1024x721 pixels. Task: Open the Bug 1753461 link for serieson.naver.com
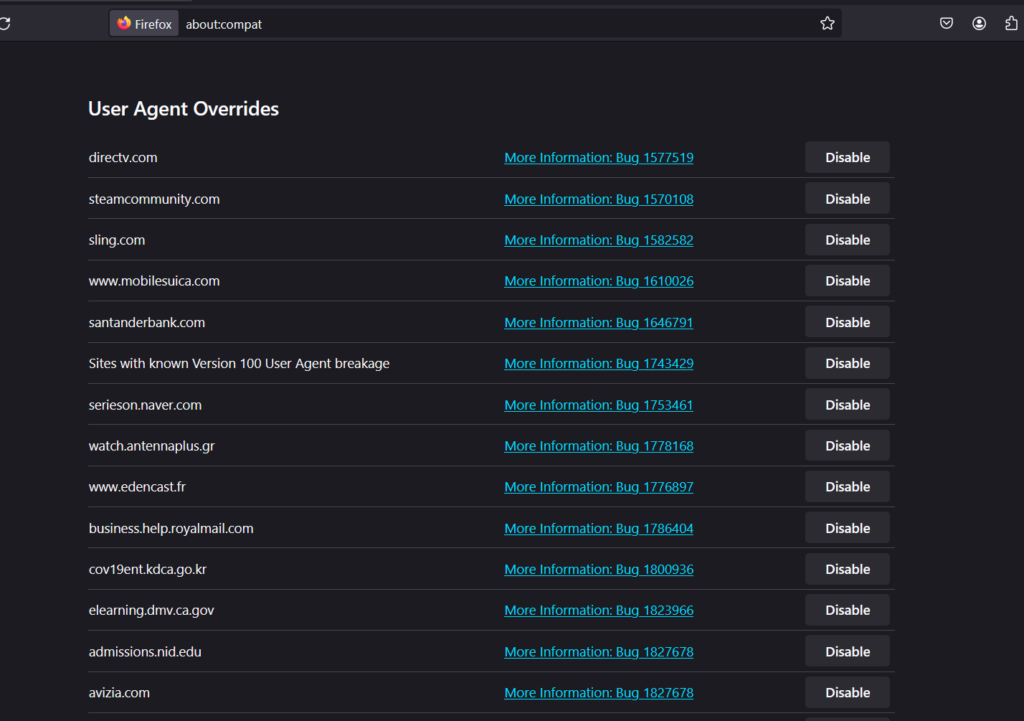[x=598, y=405]
